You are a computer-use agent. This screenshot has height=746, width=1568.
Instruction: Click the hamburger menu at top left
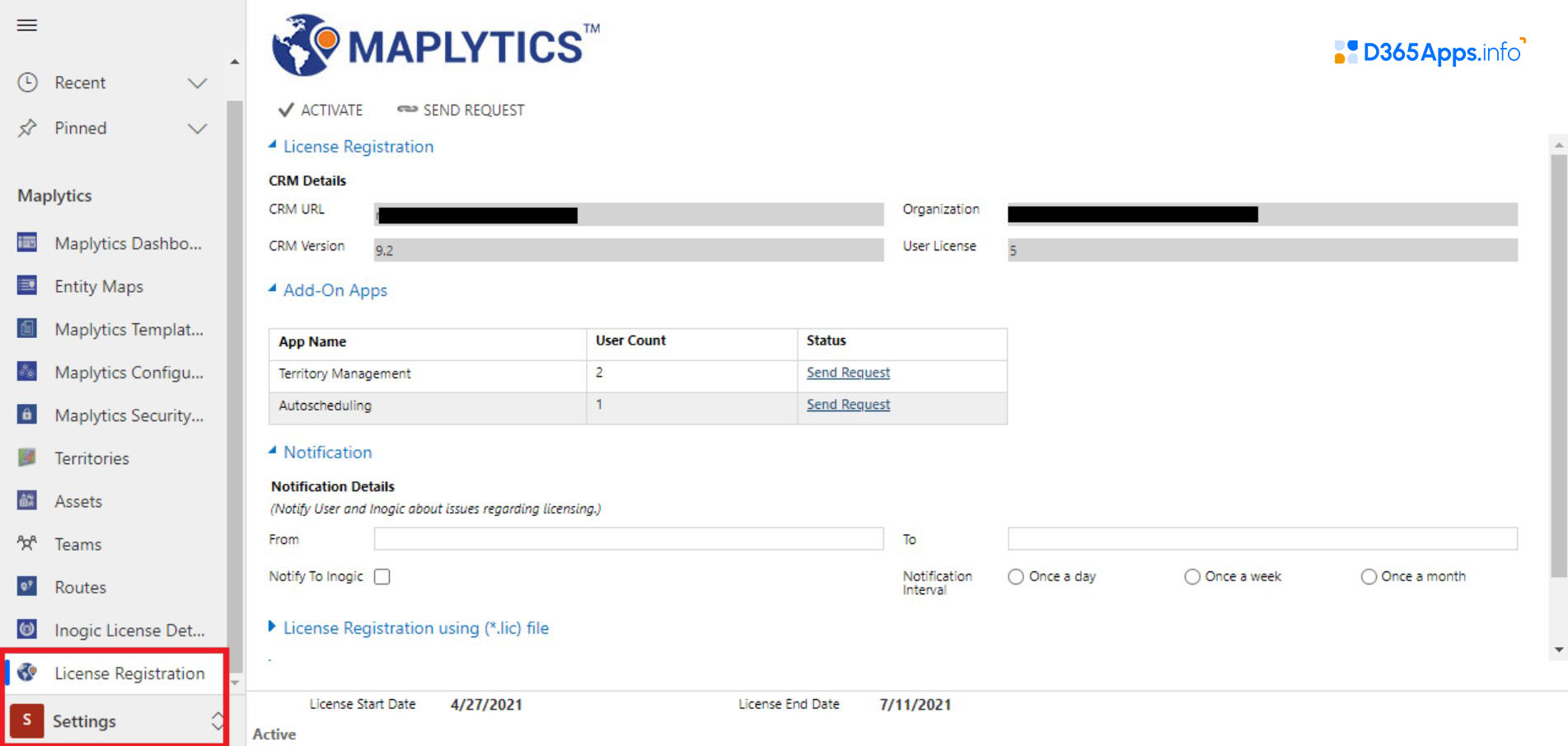click(26, 25)
